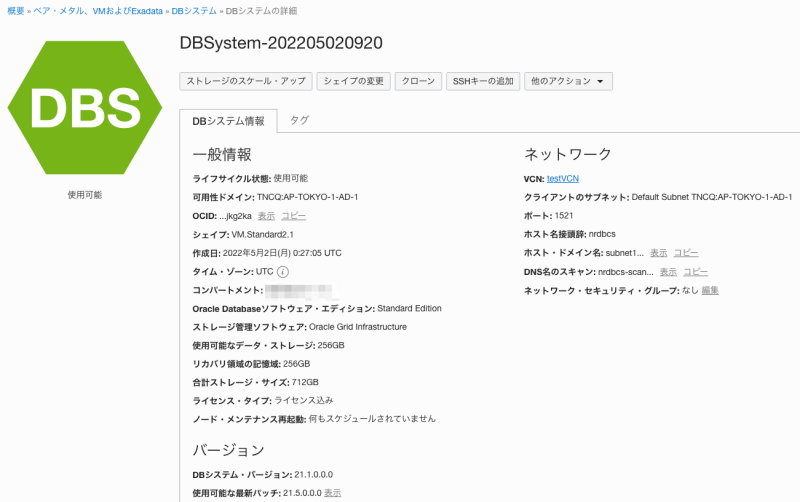Image resolution: width=800 pixels, height=502 pixels.
Task: Show the full OCID value
Action: 266,216
